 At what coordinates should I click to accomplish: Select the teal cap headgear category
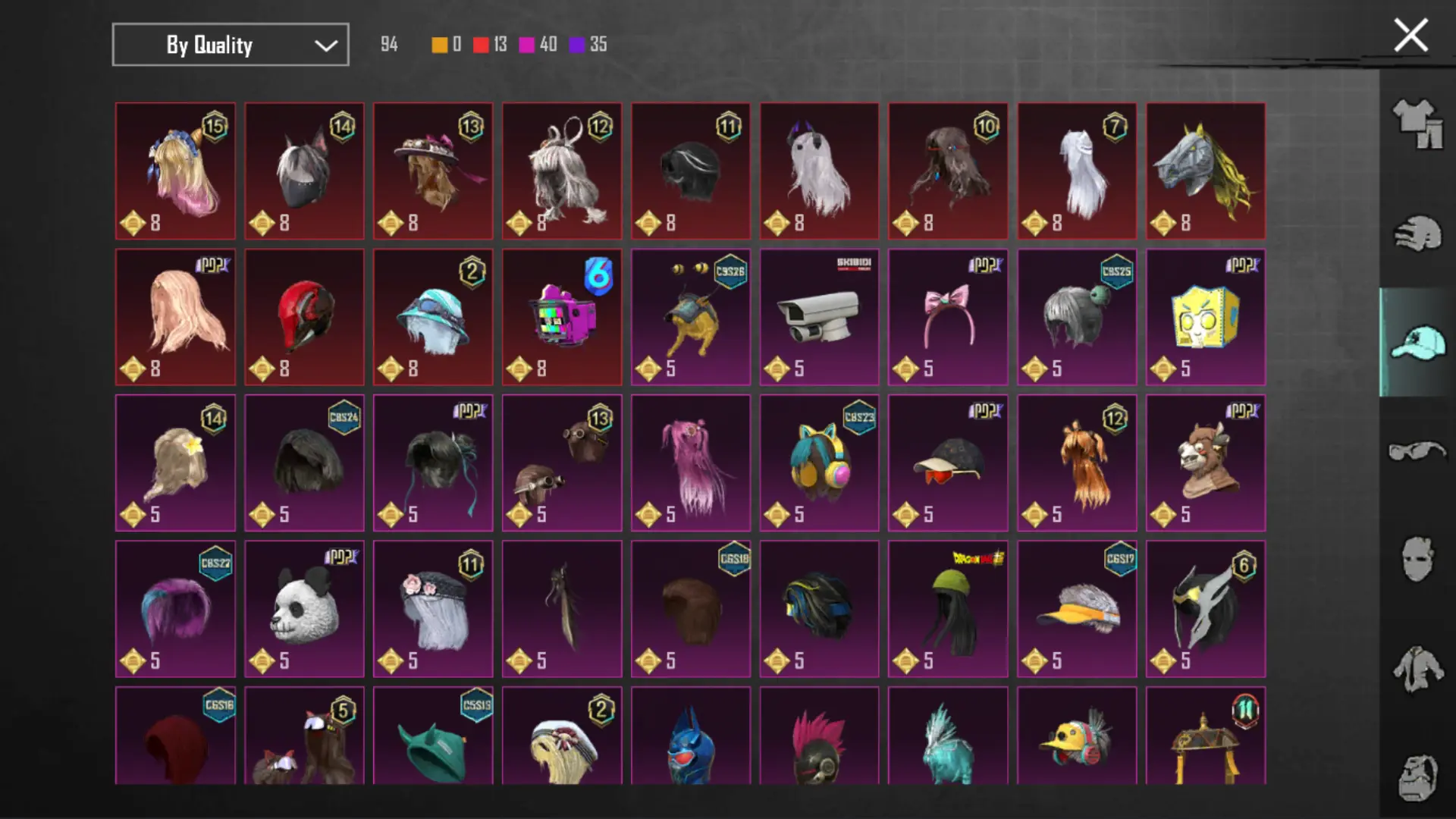(1417, 343)
